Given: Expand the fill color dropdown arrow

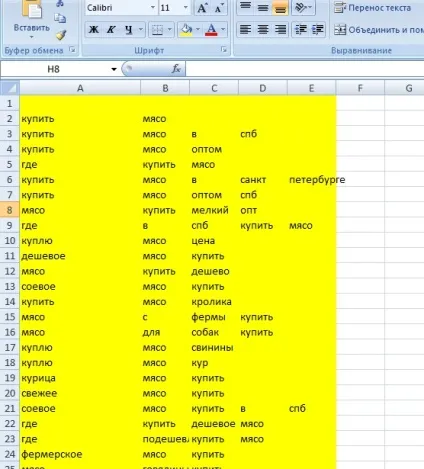Looking at the screenshot, I should [198, 30].
